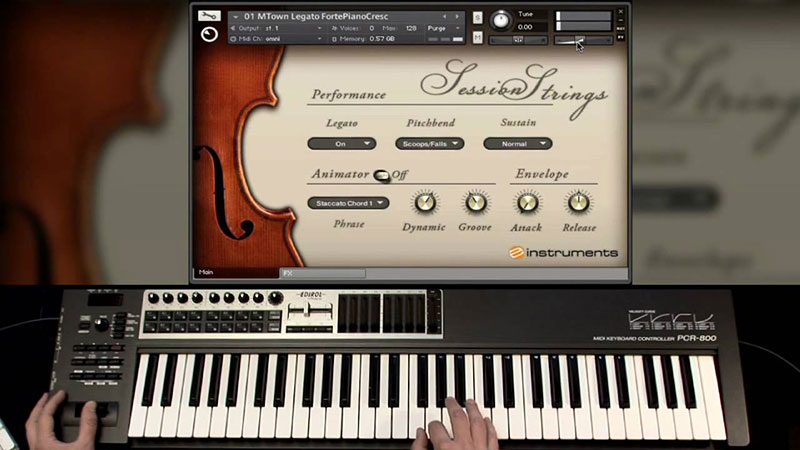The height and width of the screenshot is (450, 800).
Task: Click the Midi Ch port icon
Action: click(x=233, y=39)
